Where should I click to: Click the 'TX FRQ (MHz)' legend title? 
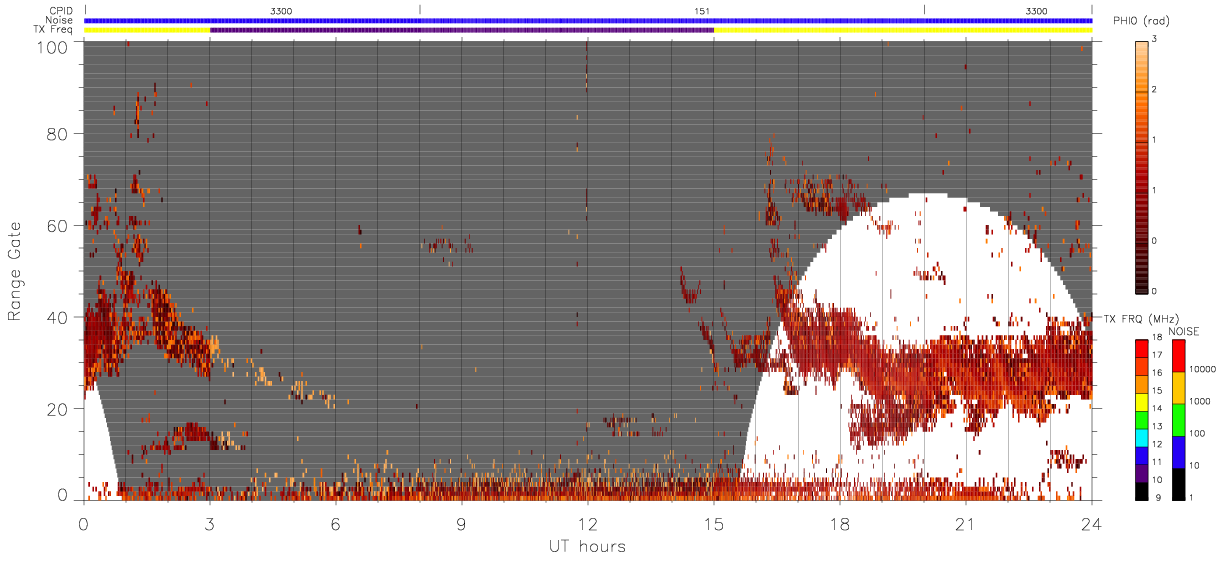(x=1141, y=318)
